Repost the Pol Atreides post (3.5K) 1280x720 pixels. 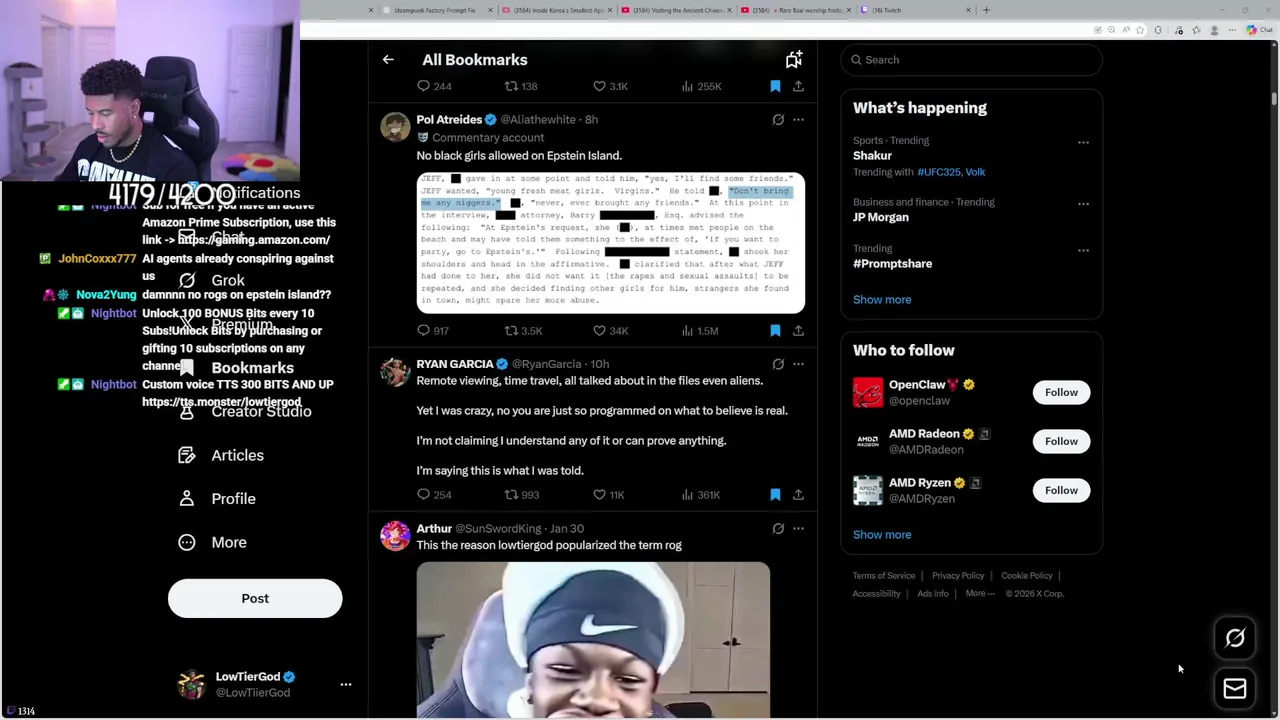(x=523, y=331)
